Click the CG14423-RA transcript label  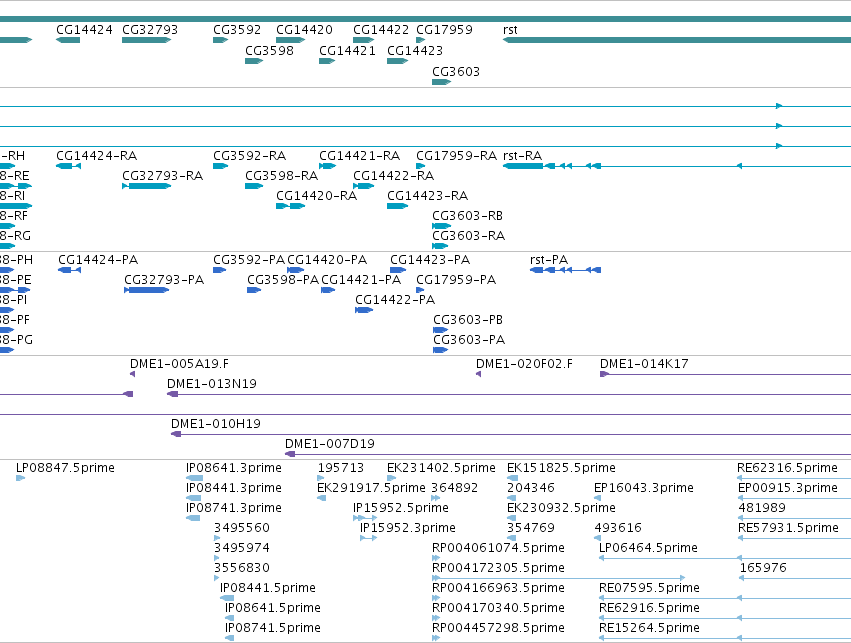[427, 196]
